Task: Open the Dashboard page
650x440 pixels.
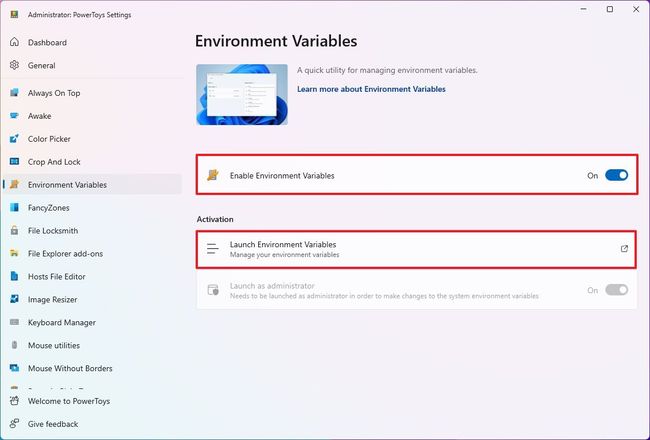Action: pyautogui.click(x=47, y=43)
